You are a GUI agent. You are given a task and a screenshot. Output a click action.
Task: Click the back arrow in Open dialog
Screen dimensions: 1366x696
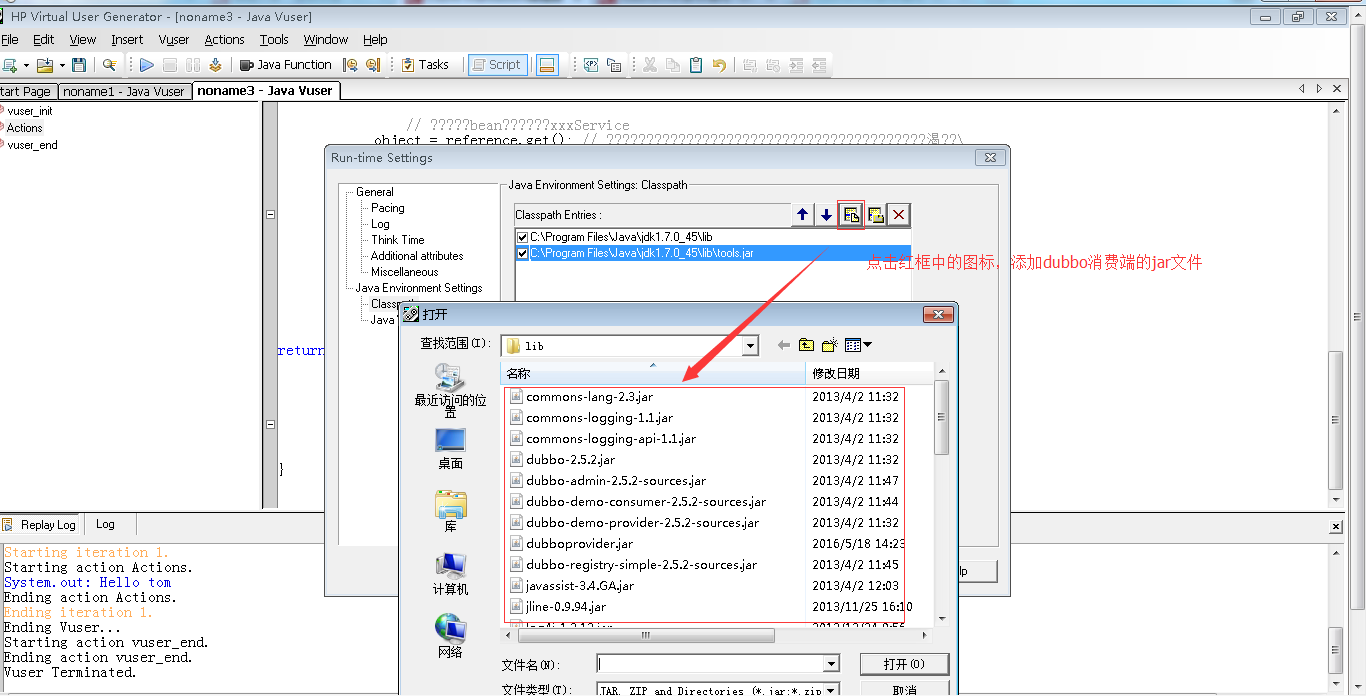[x=783, y=345]
